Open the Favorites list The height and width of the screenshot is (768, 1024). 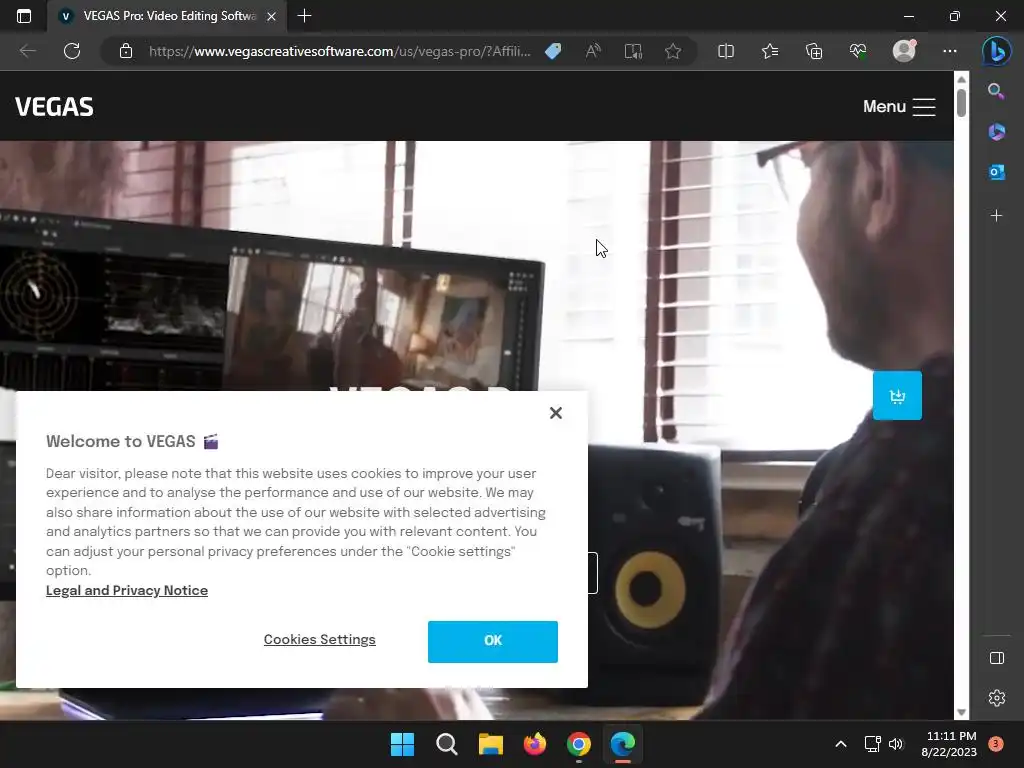pyautogui.click(x=770, y=51)
